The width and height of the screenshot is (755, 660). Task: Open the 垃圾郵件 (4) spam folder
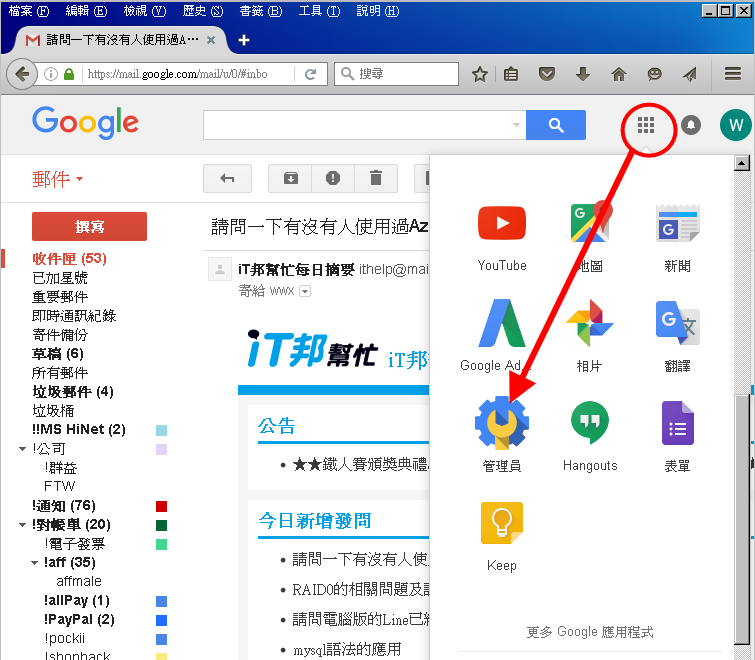(x=73, y=392)
